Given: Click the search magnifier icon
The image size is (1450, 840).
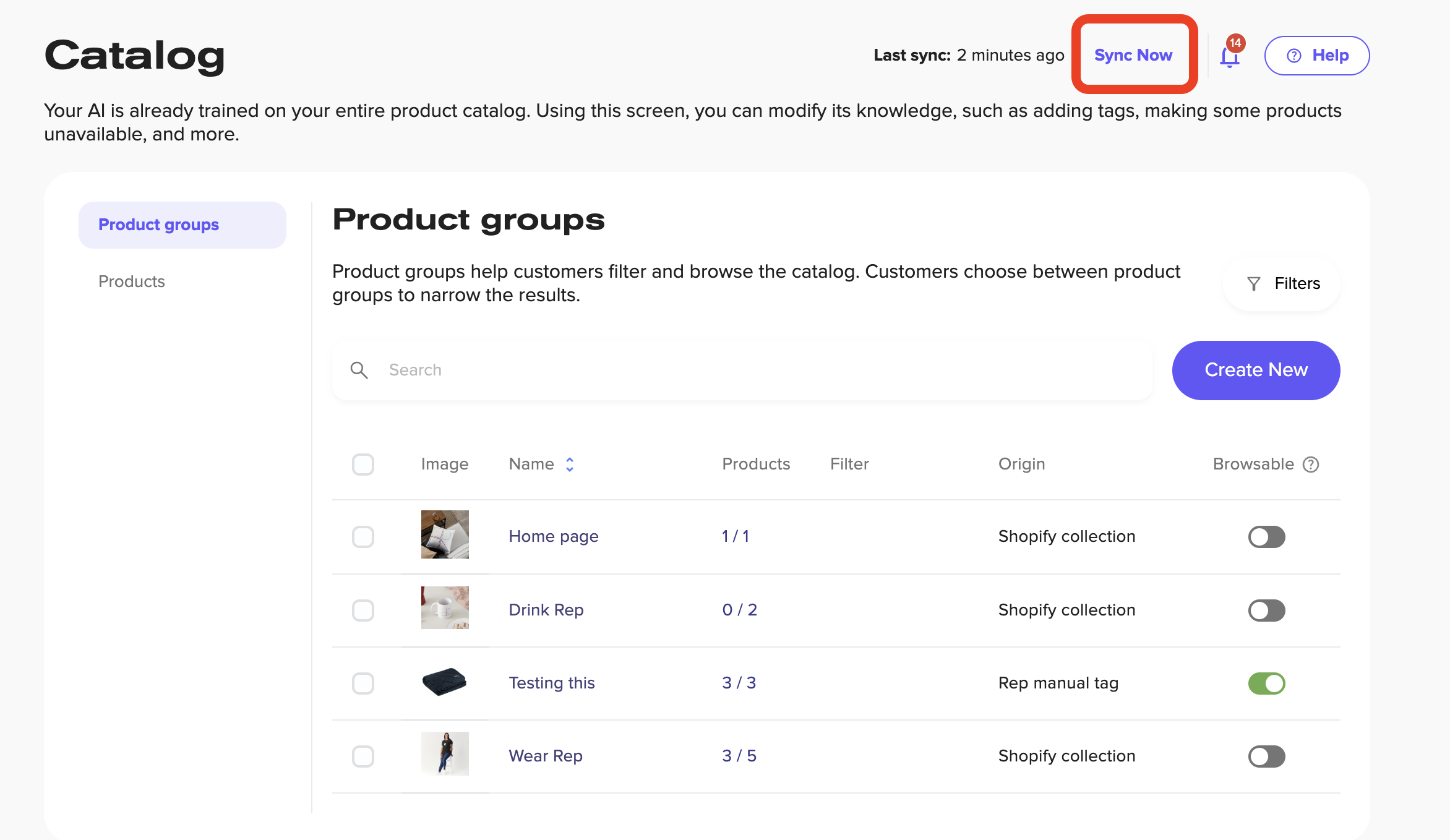Looking at the screenshot, I should [359, 370].
